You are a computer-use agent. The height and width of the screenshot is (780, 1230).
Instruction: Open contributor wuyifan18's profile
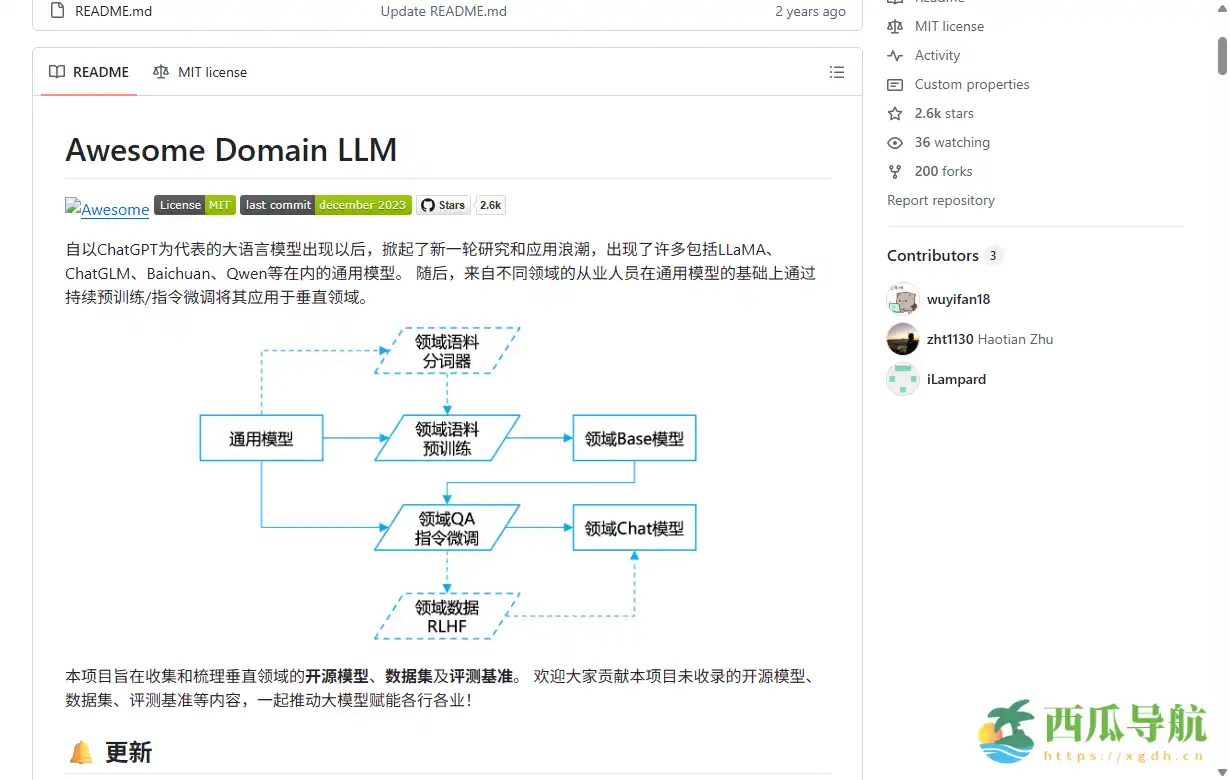click(958, 299)
